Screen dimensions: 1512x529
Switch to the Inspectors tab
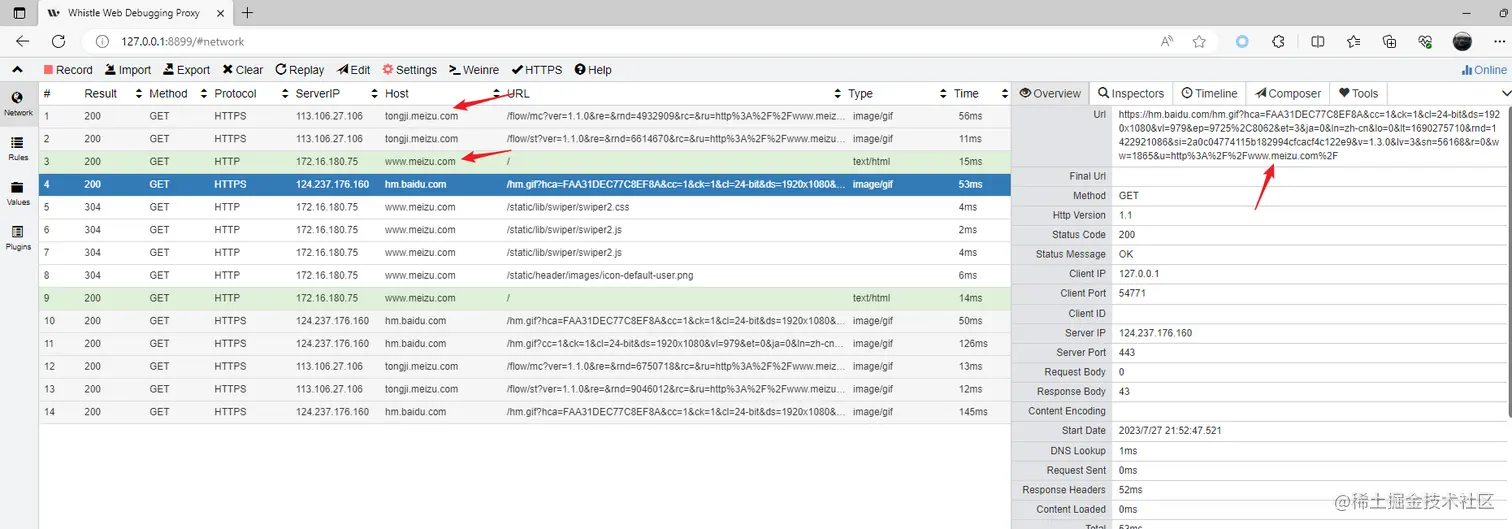point(1131,93)
